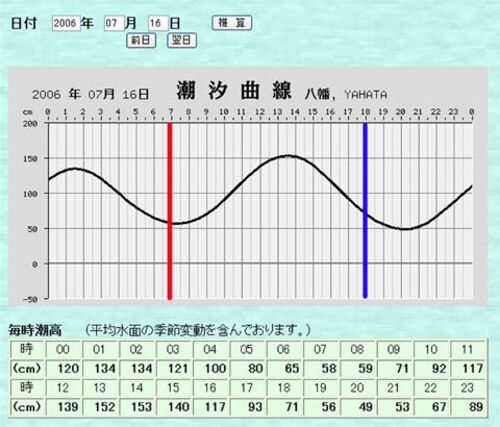
Task: Click the 八幡, YAHATA location label
Action: click(346, 94)
